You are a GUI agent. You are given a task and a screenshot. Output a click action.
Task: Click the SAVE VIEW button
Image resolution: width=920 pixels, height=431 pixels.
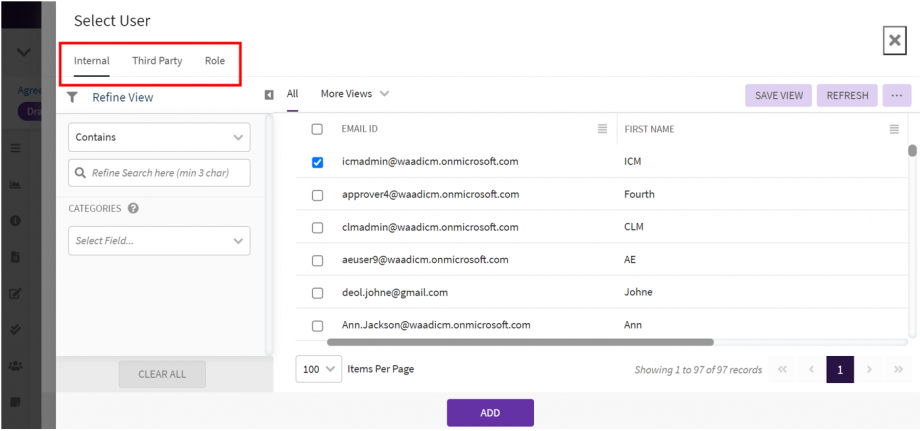pyautogui.click(x=778, y=95)
